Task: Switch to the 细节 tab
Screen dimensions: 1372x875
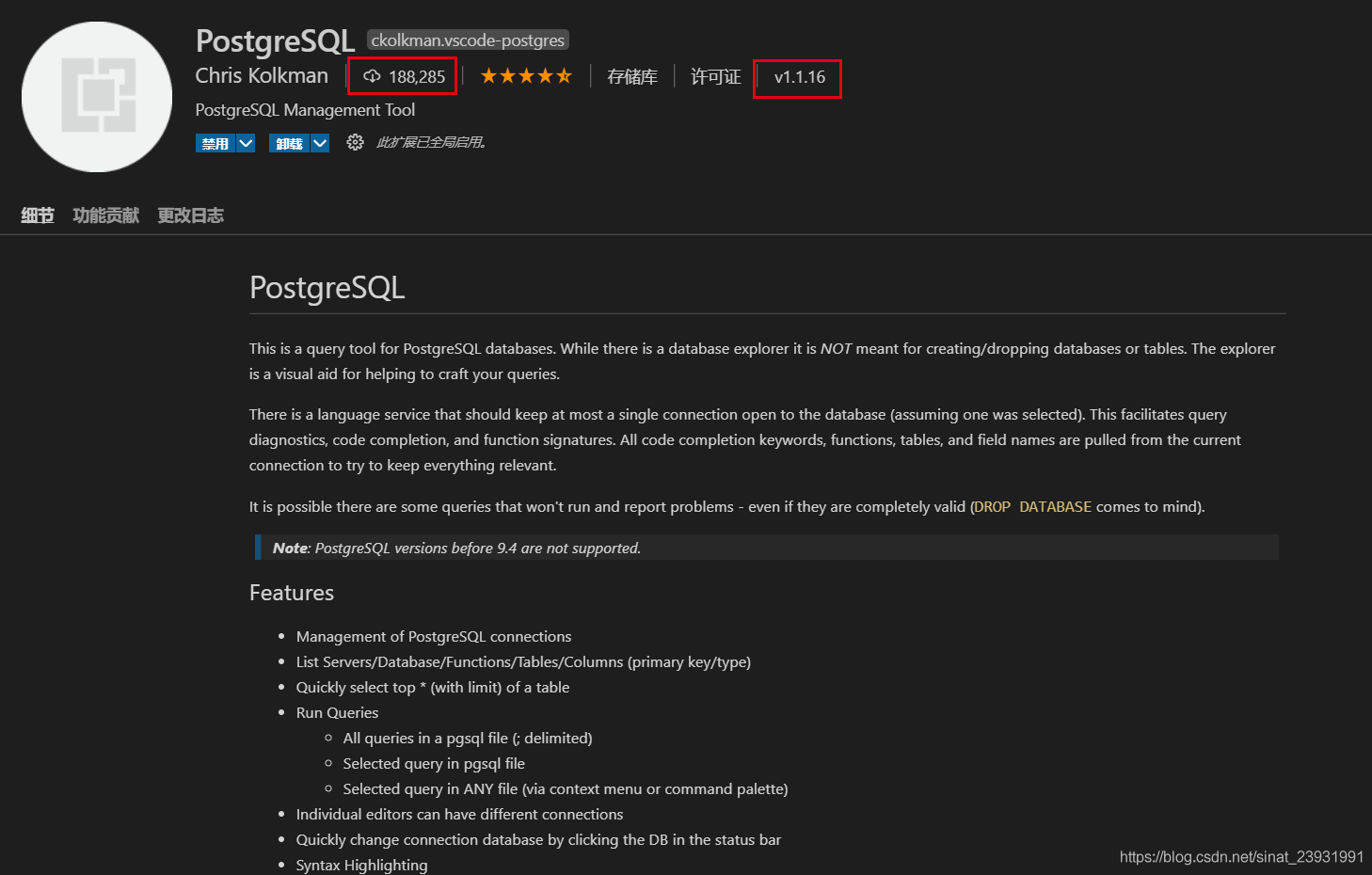Action: [38, 215]
